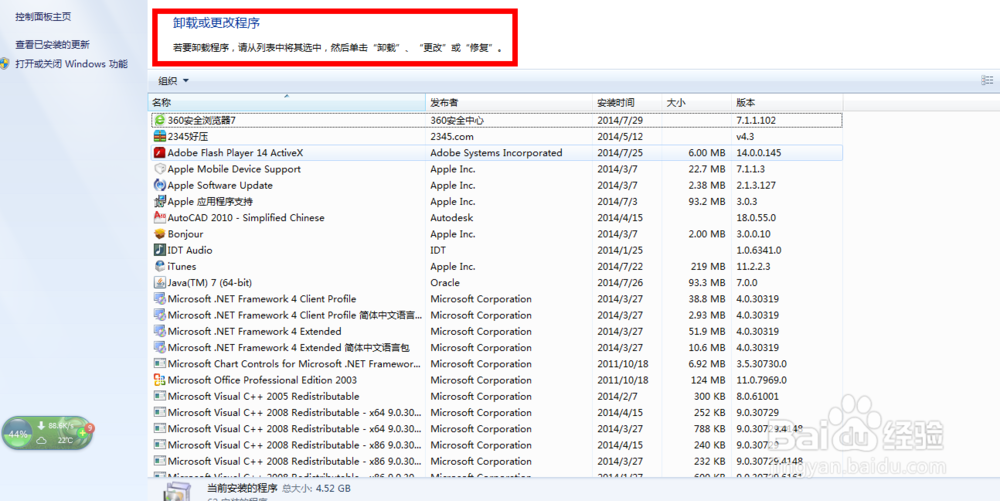The width and height of the screenshot is (1000, 501).
Task: Click install date 2014/7/22 cell
Action: coord(618,266)
